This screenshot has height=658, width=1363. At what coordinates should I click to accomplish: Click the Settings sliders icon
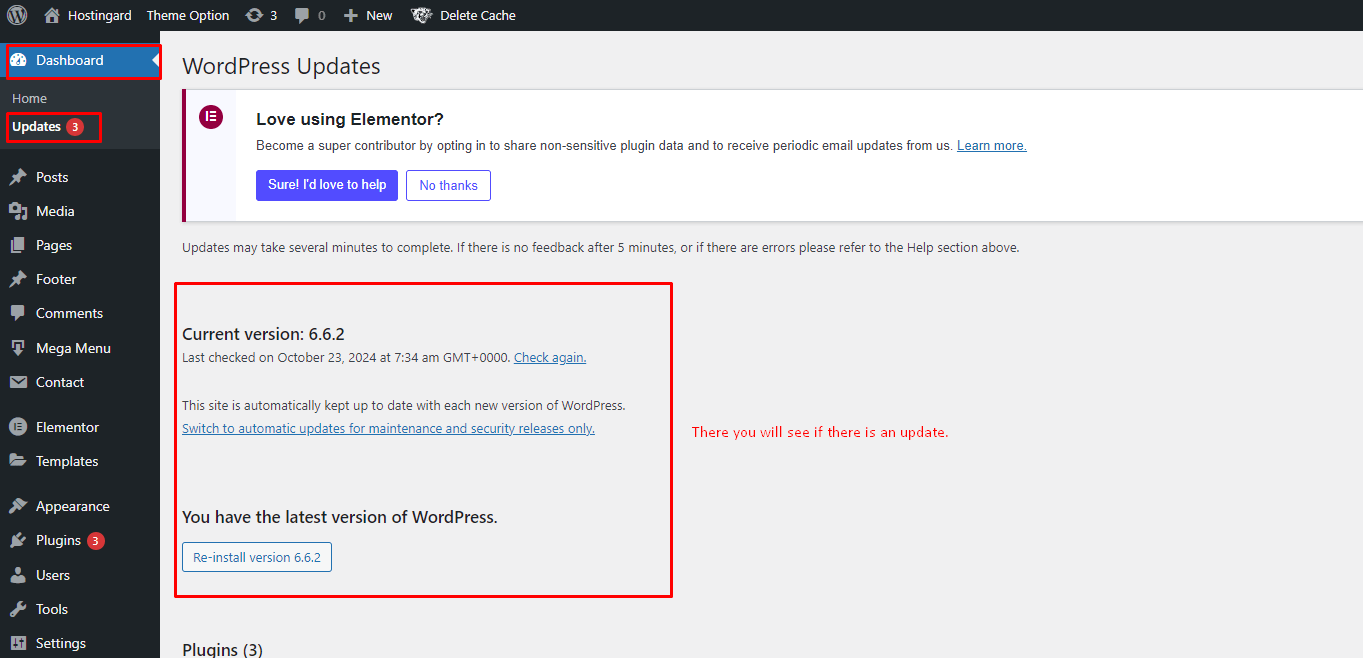pyautogui.click(x=18, y=643)
